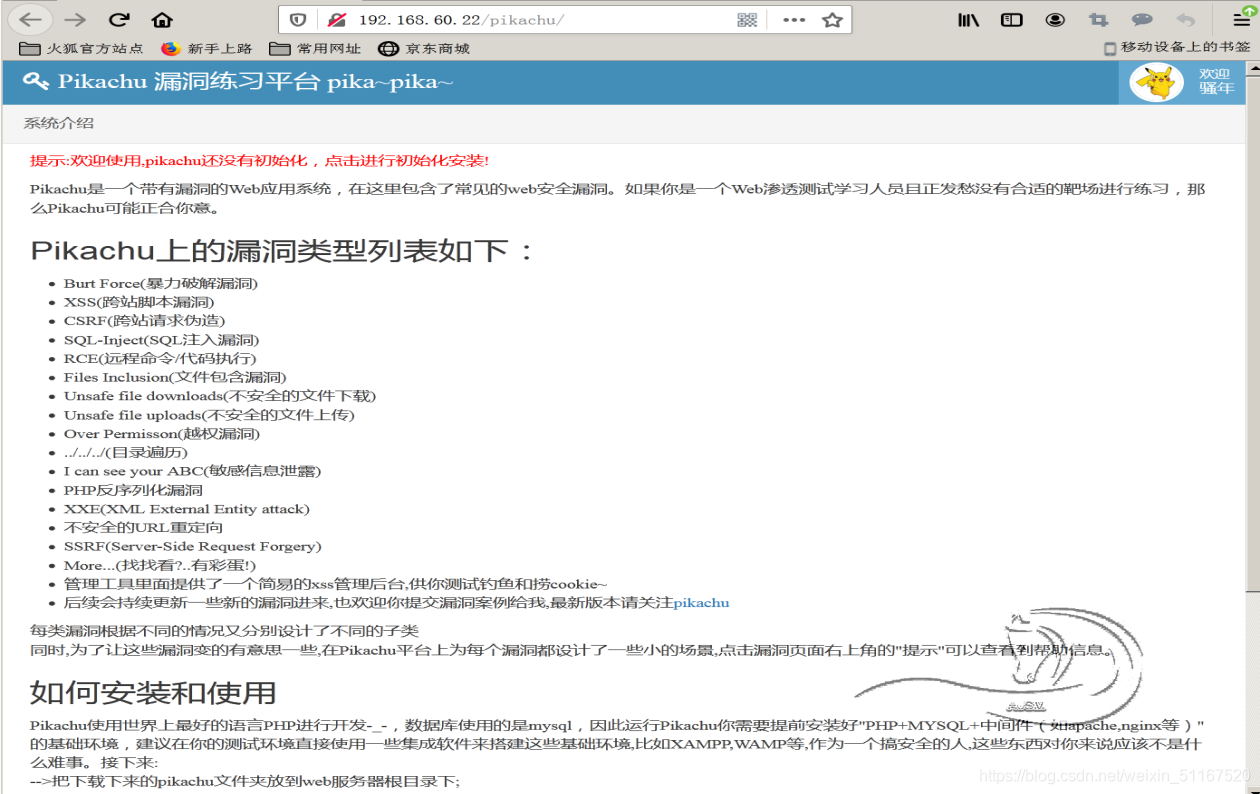Click the browser Forward arrow button
Image resolution: width=1260 pixels, height=794 pixels.
tap(74, 19)
